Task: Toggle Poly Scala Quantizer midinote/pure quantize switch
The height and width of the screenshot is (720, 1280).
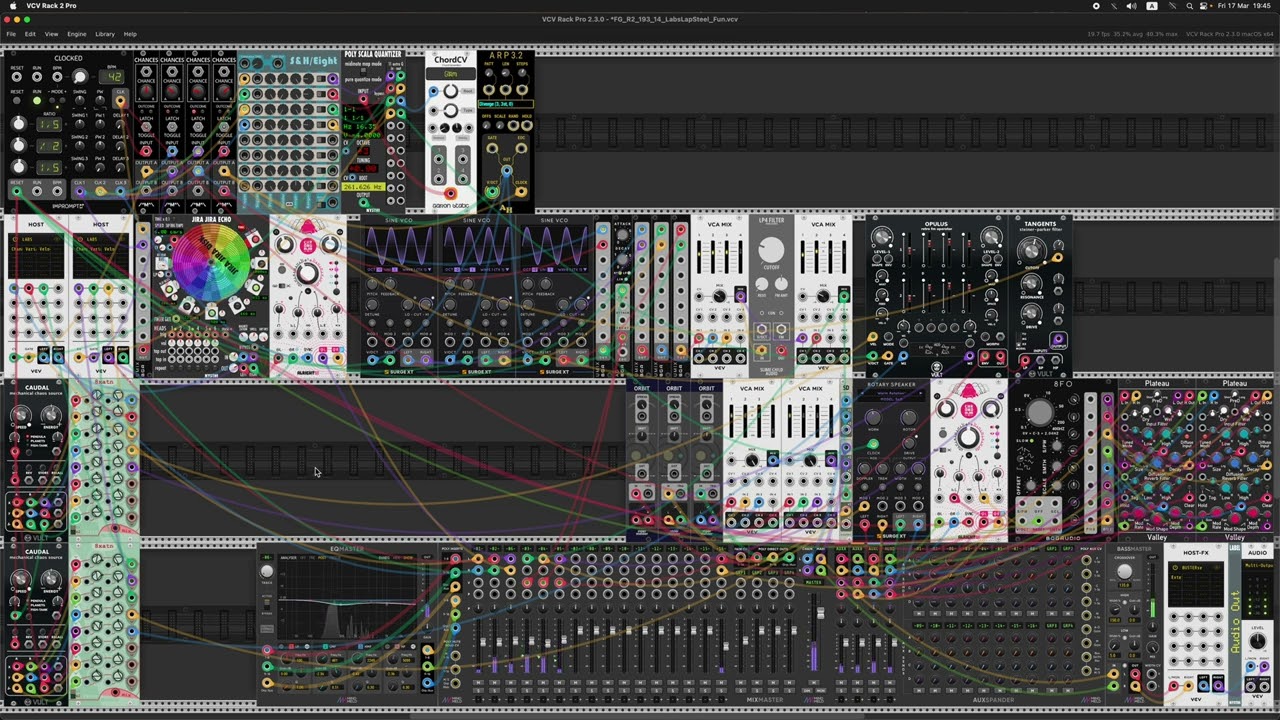Action: pos(363,71)
